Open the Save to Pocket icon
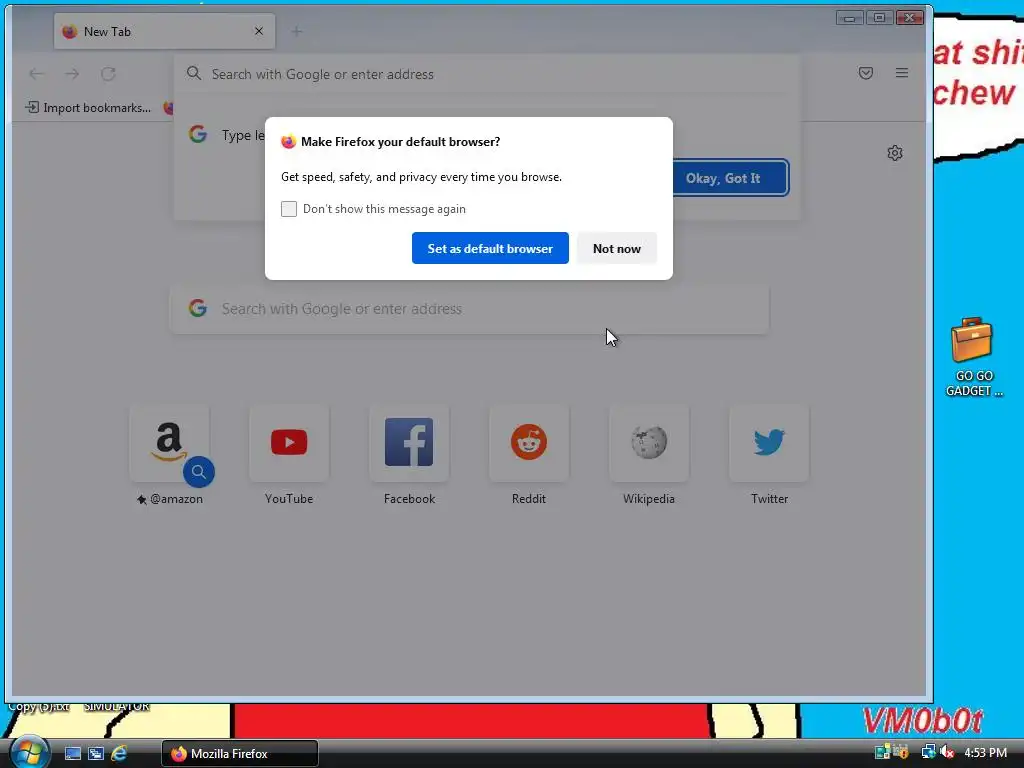1024x768 pixels. point(866,73)
